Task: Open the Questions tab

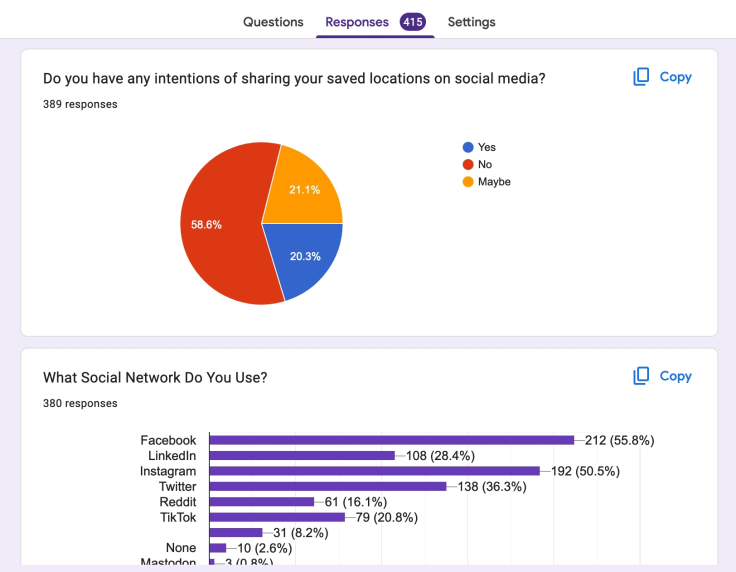Action: (x=273, y=22)
